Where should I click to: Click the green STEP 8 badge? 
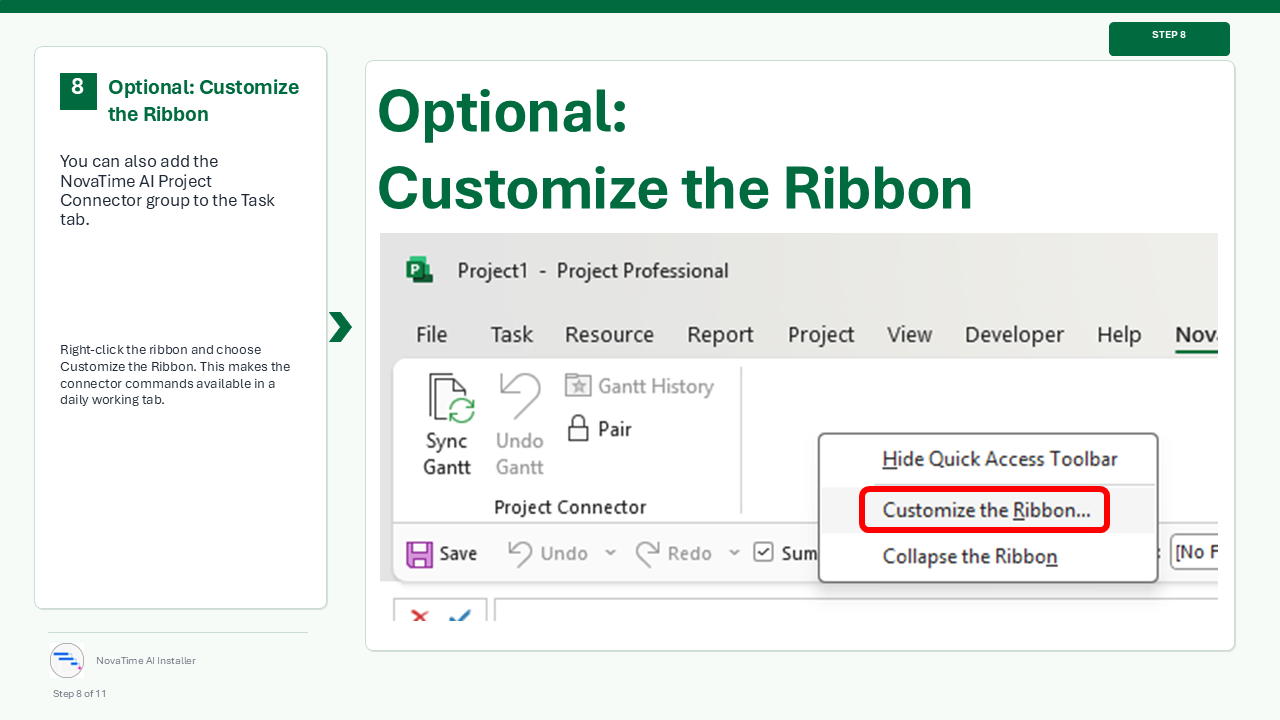click(x=1169, y=39)
